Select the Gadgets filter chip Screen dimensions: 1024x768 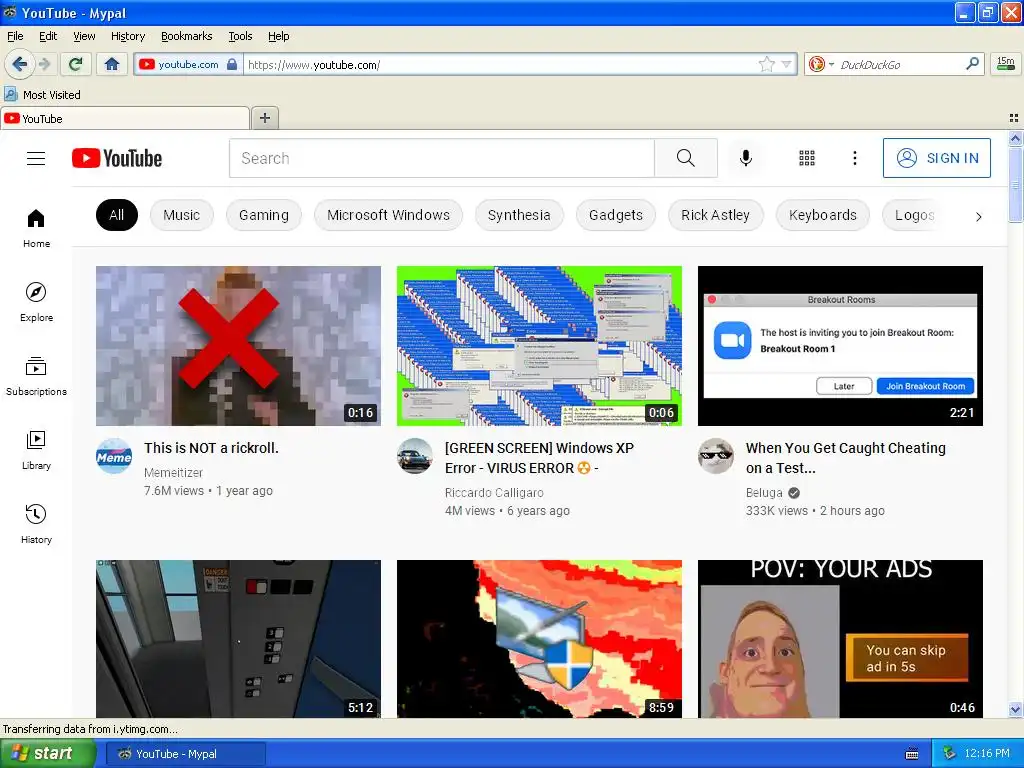pyautogui.click(x=616, y=215)
